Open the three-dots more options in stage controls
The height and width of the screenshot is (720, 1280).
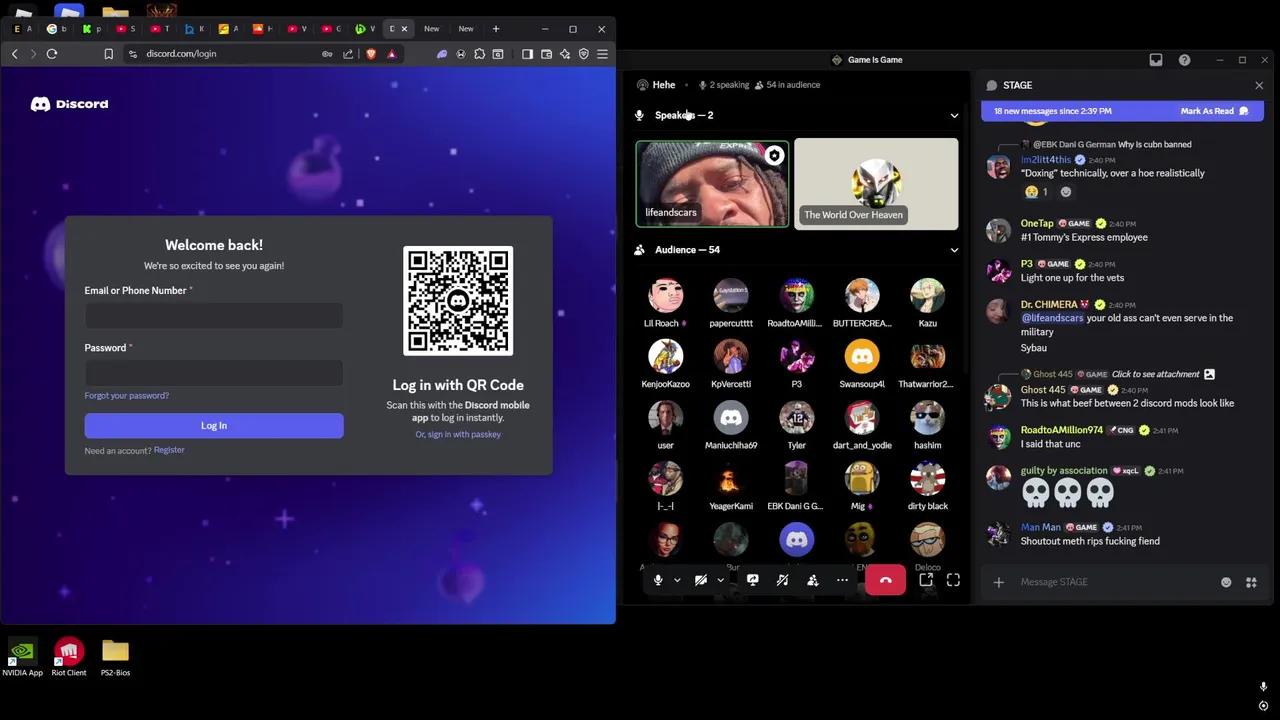coord(842,580)
